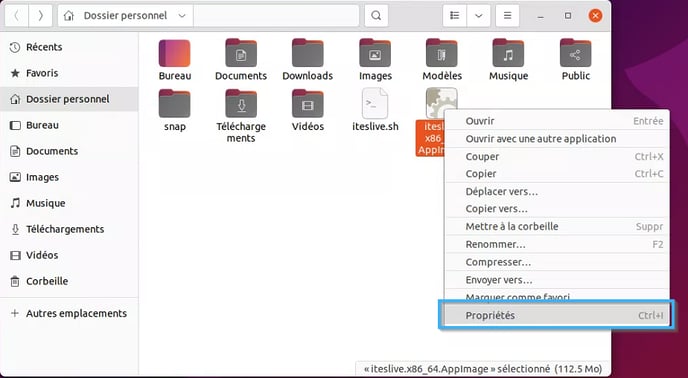Open Images in the sidebar
This screenshot has width=688, height=378.
[69, 177]
